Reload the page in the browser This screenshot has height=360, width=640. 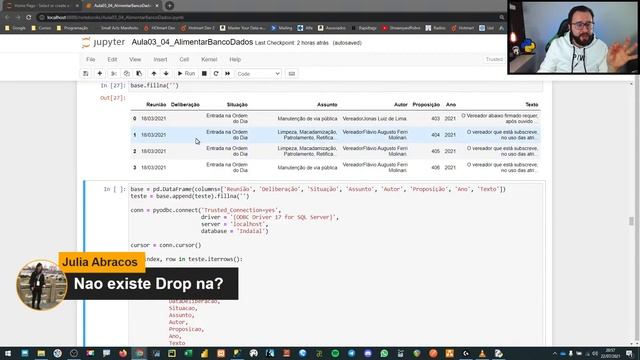[x=29, y=18]
